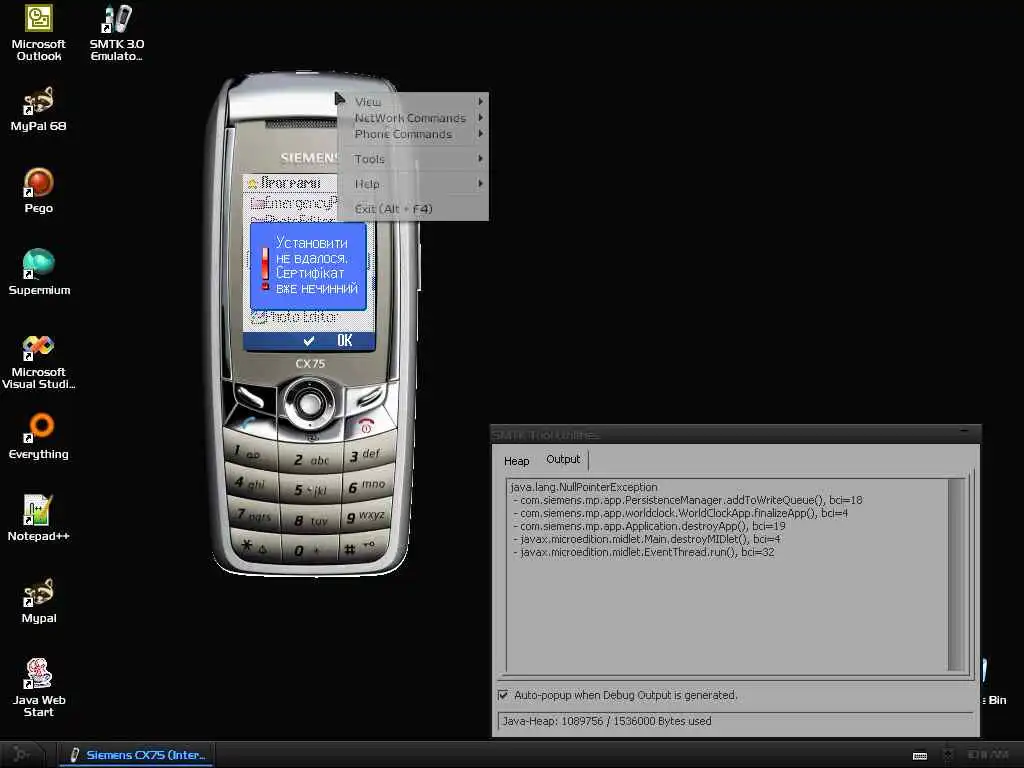Click the Java-Heap bytes used status field
The image size is (1024, 768).
(x=735, y=721)
